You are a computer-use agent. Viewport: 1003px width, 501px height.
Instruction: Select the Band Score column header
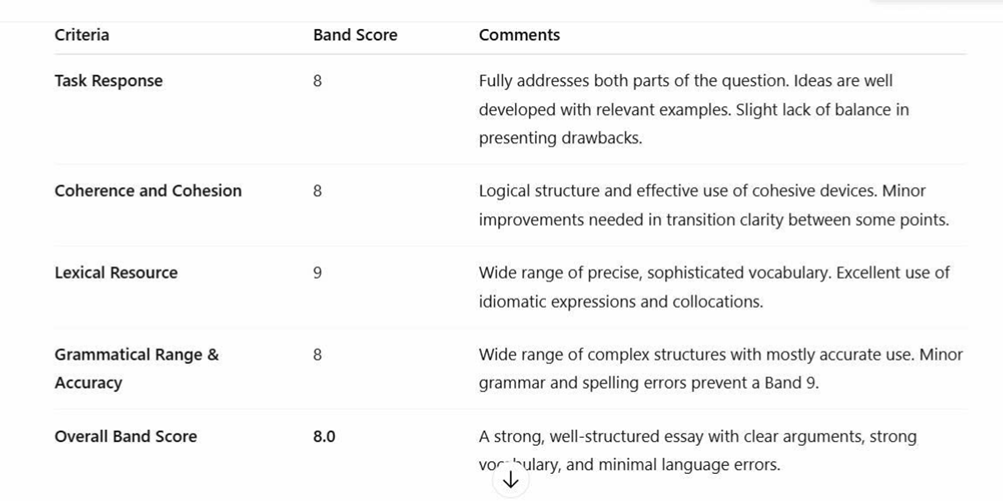click(x=355, y=35)
